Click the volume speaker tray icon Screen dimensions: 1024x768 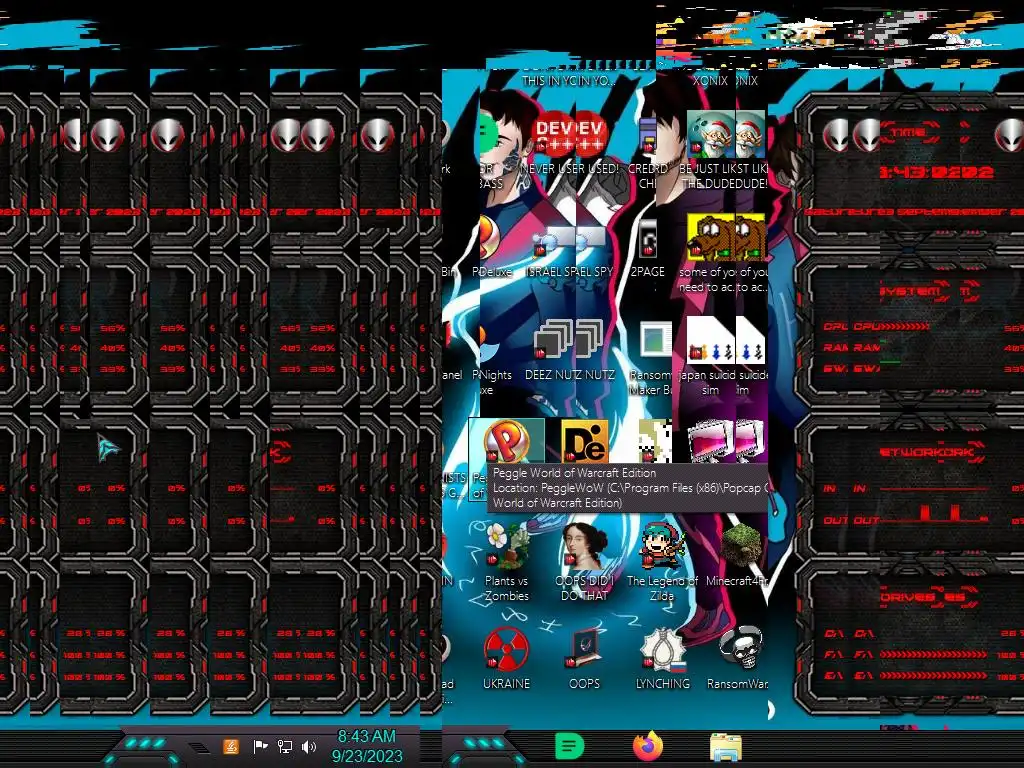tap(309, 746)
